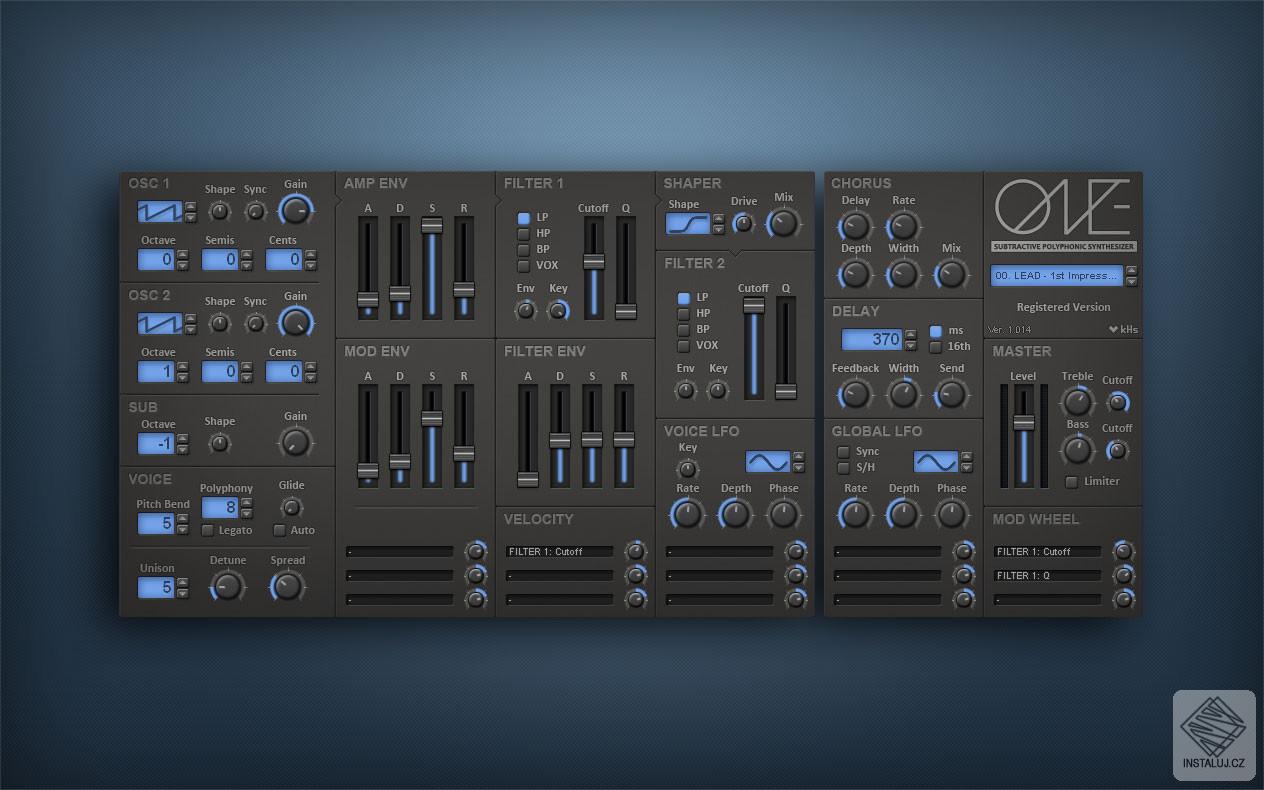Click the Master Level slider
The height and width of the screenshot is (790, 1264).
point(1024,437)
